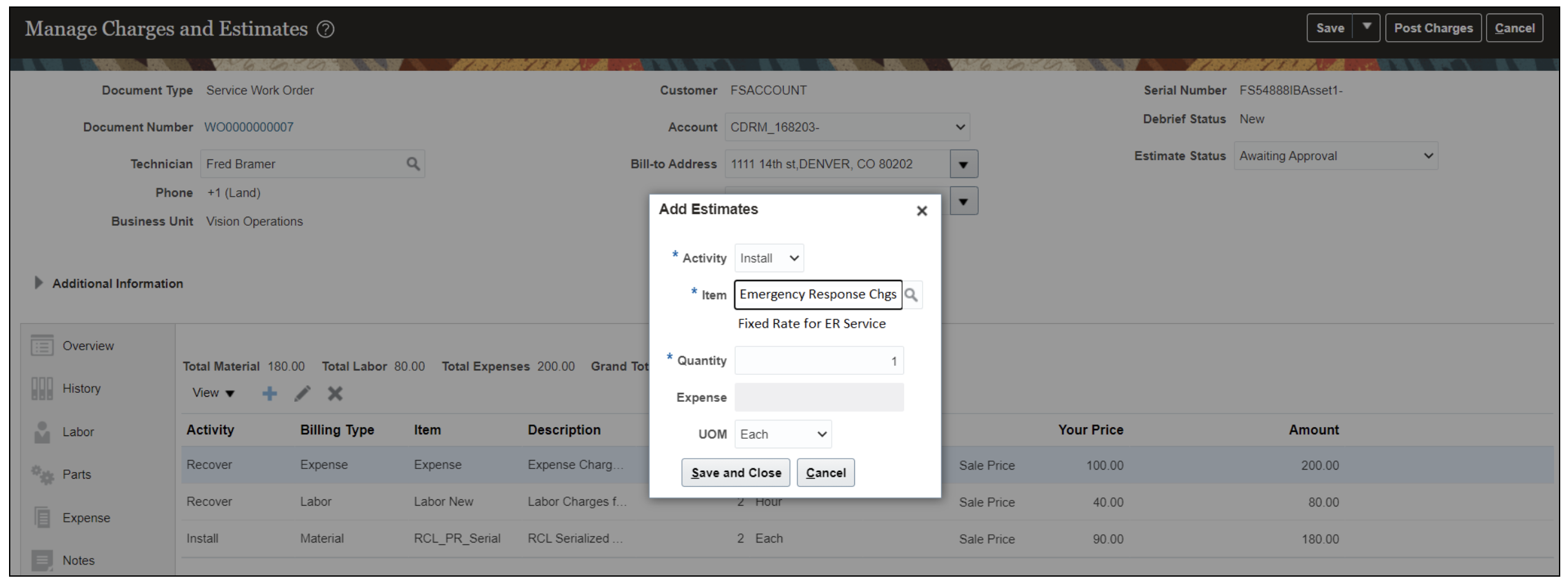Open document number WO0000000007 link
This screenshot has width=1568, height=587.
click(x=248, y=127)
